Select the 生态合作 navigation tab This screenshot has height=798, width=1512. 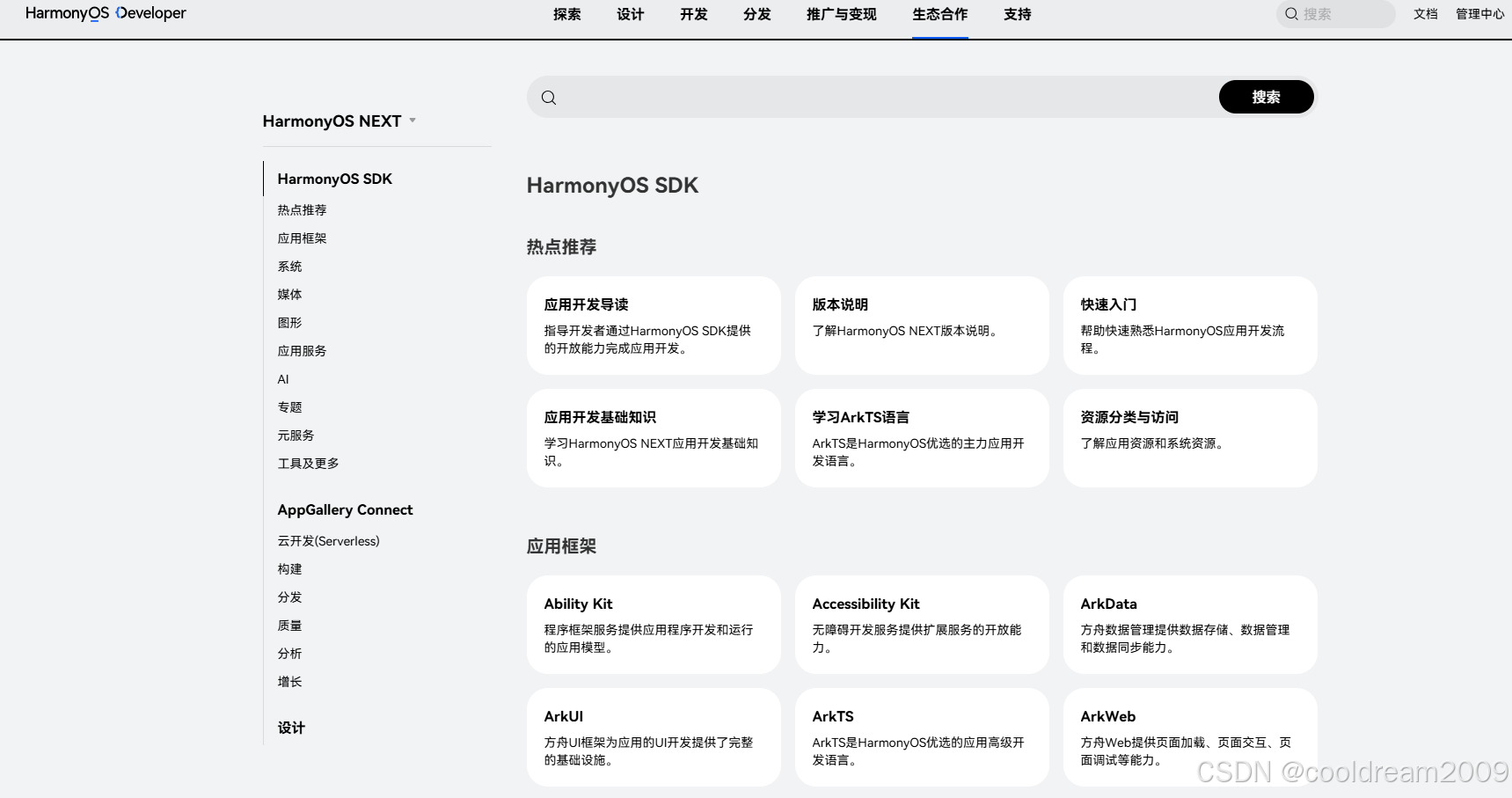coord(940,14)
